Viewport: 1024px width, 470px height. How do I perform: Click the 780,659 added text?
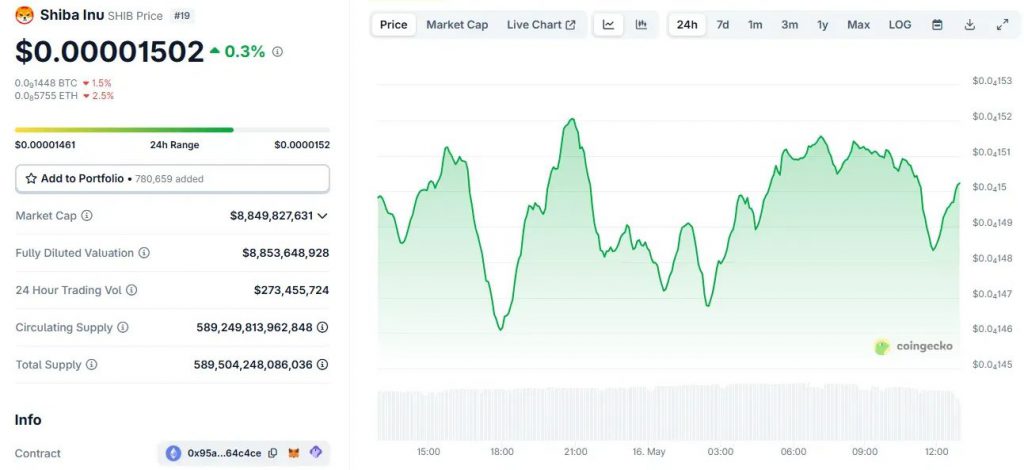tap(169, 179)
